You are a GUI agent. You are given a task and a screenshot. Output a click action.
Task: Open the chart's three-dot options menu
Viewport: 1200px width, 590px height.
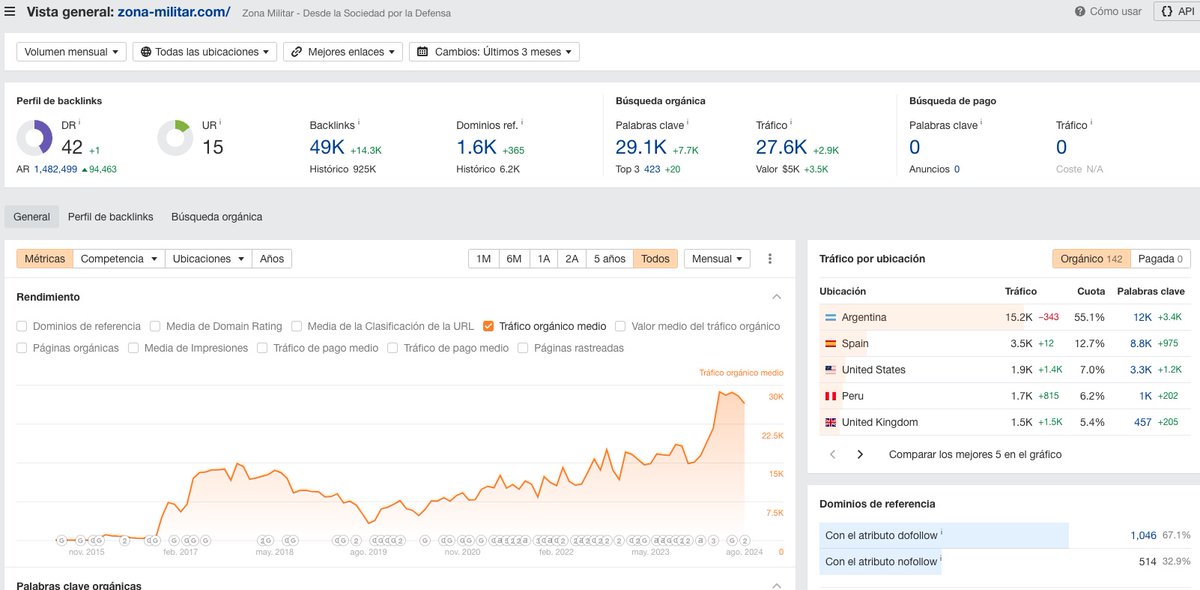coord(770,259)
